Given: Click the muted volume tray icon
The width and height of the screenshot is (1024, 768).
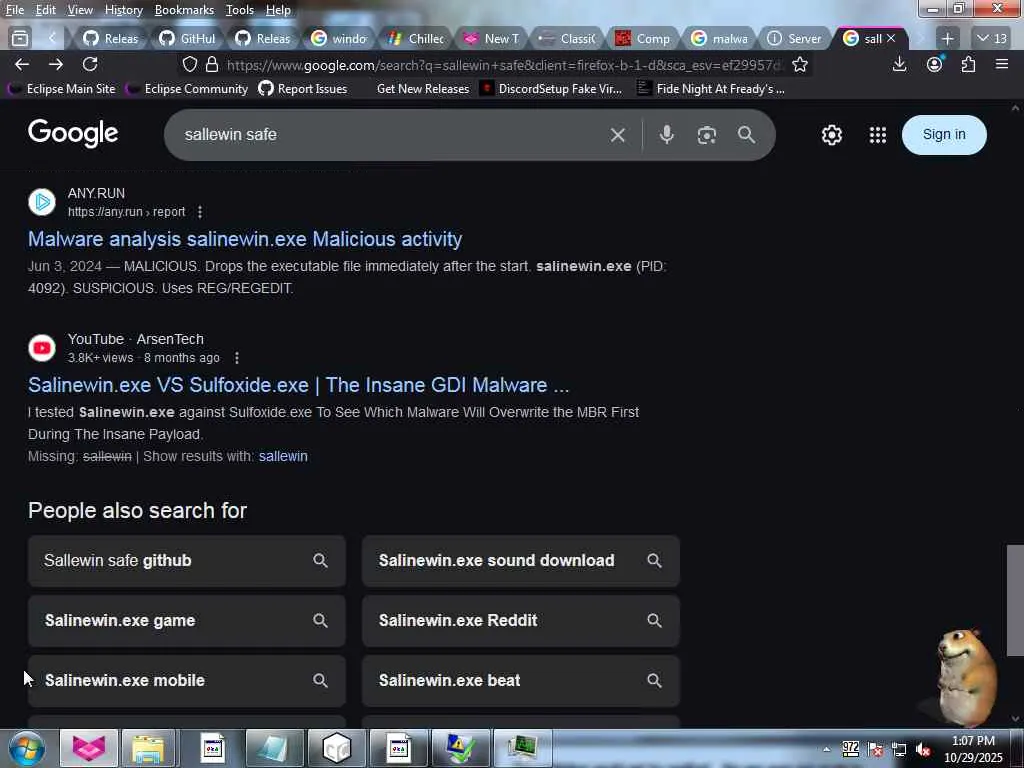Looking at the screenshot, I should (923, 749).
